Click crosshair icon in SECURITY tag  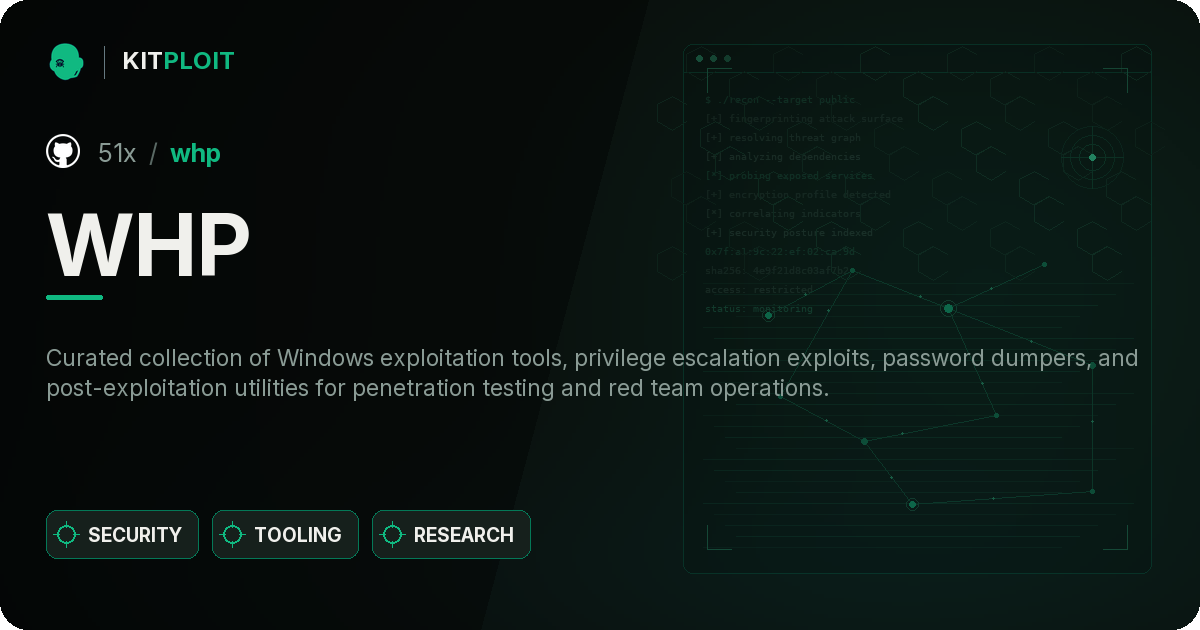pos(67,535)
